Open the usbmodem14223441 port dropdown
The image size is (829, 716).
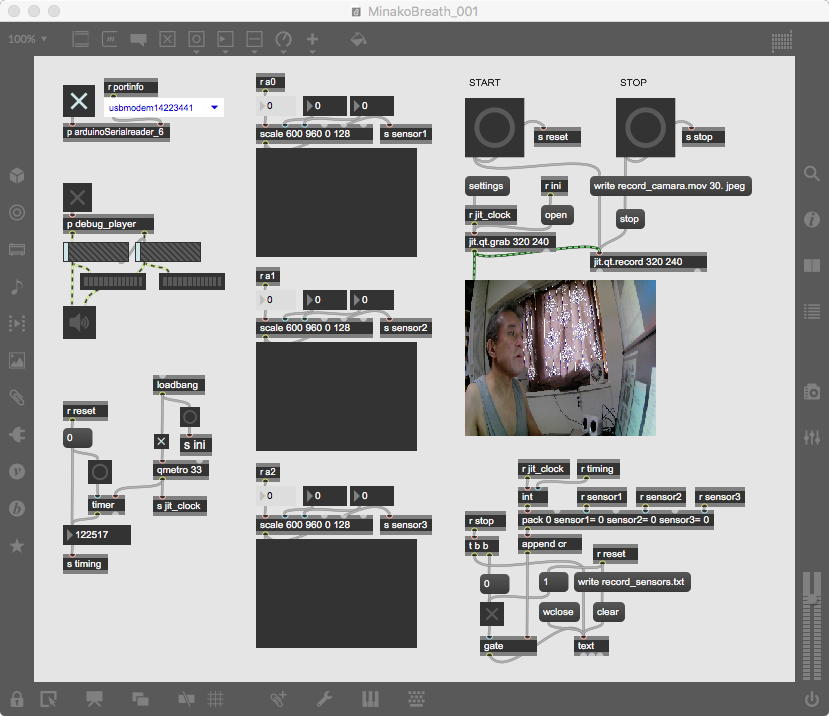163,107
